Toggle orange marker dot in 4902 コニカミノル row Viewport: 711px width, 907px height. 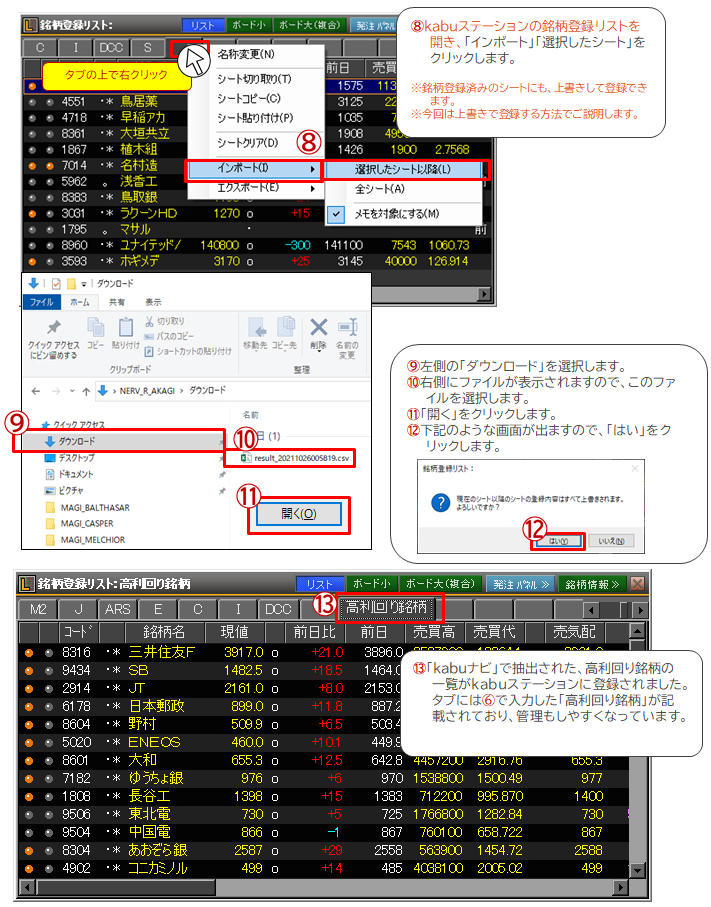tap(28, 869)
